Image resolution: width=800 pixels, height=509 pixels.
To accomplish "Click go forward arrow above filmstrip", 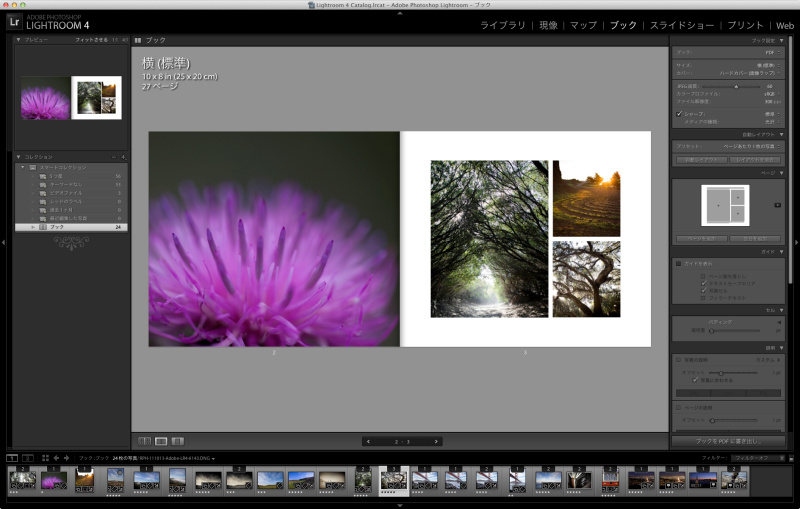I will pyautogui.click(x=66, y=458).
